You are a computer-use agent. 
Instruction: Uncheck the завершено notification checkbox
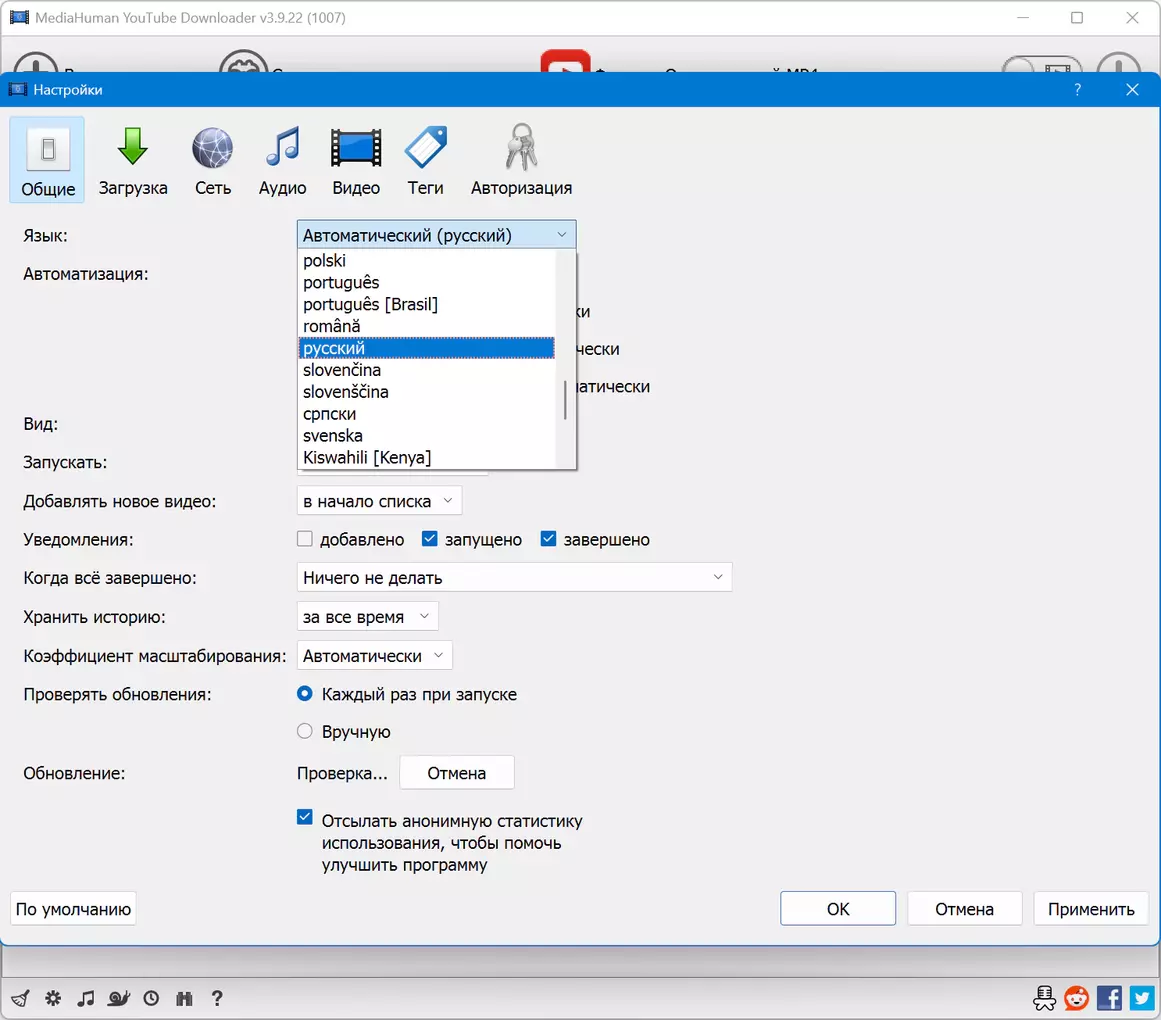pyautogui.click(x=548, y=539)
